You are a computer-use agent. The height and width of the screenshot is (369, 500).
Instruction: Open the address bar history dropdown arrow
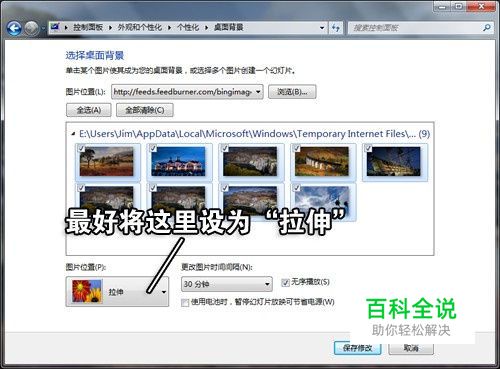point(322,28)
